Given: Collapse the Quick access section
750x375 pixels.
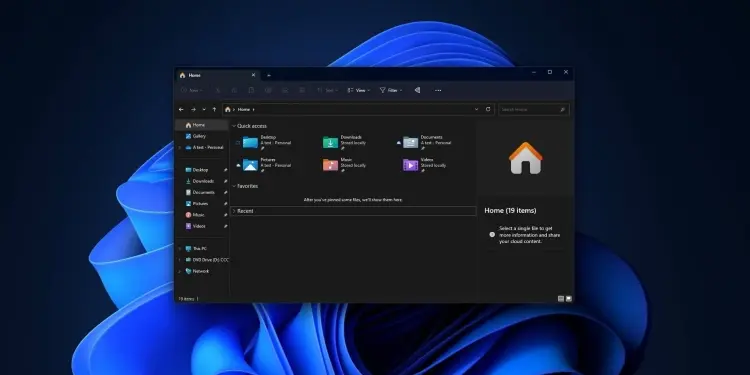Looking at the screenshot, I should tap(234, 126).
